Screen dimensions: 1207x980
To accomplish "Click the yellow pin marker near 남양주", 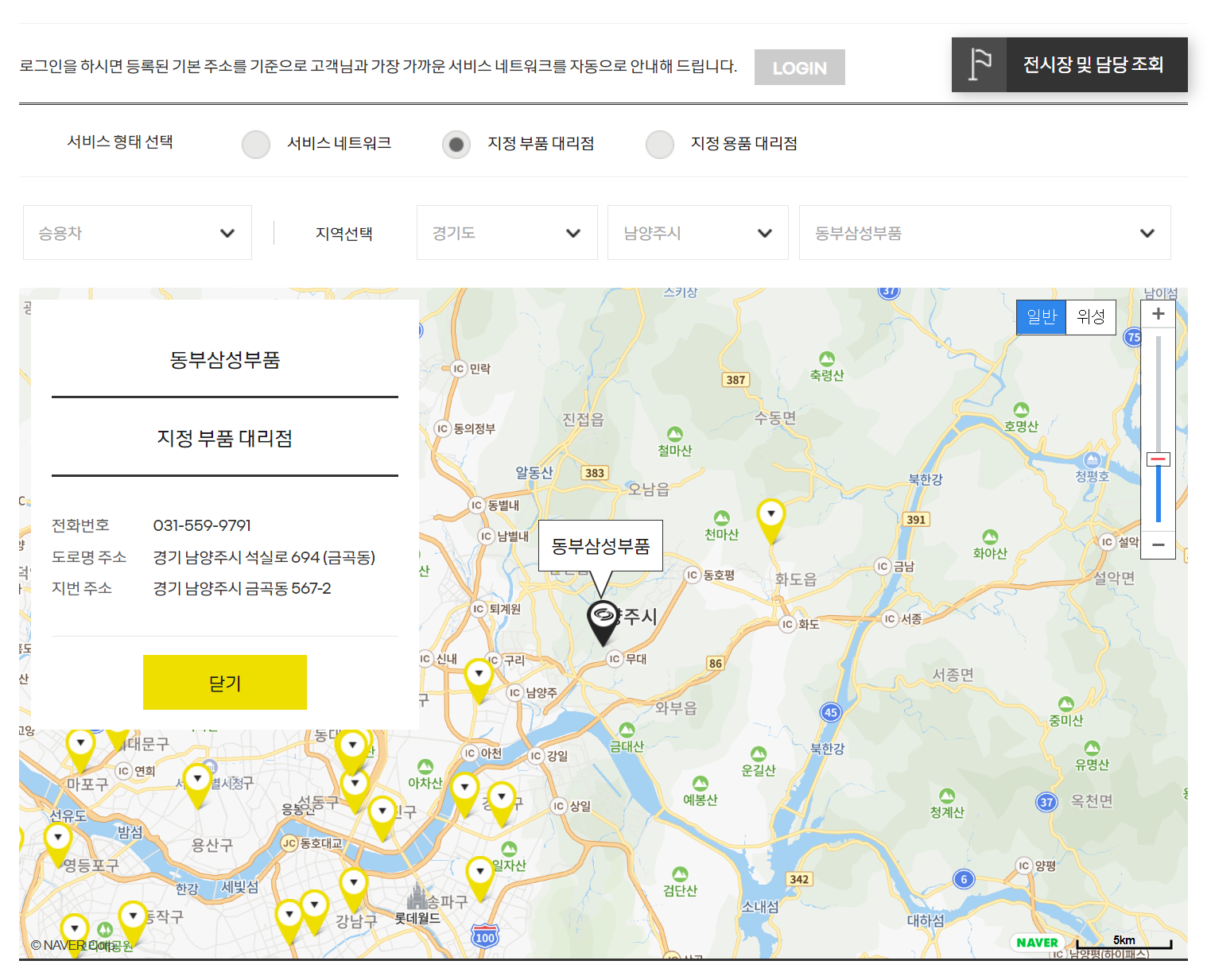I will pos(478,674).
